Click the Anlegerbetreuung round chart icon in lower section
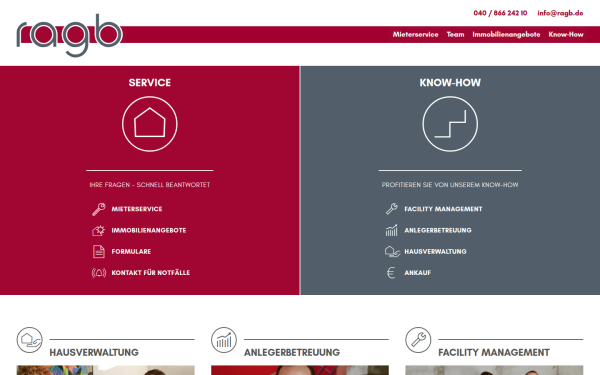This screenshot has width=600, height=375. pyautogui.click(x=224, y=340)
